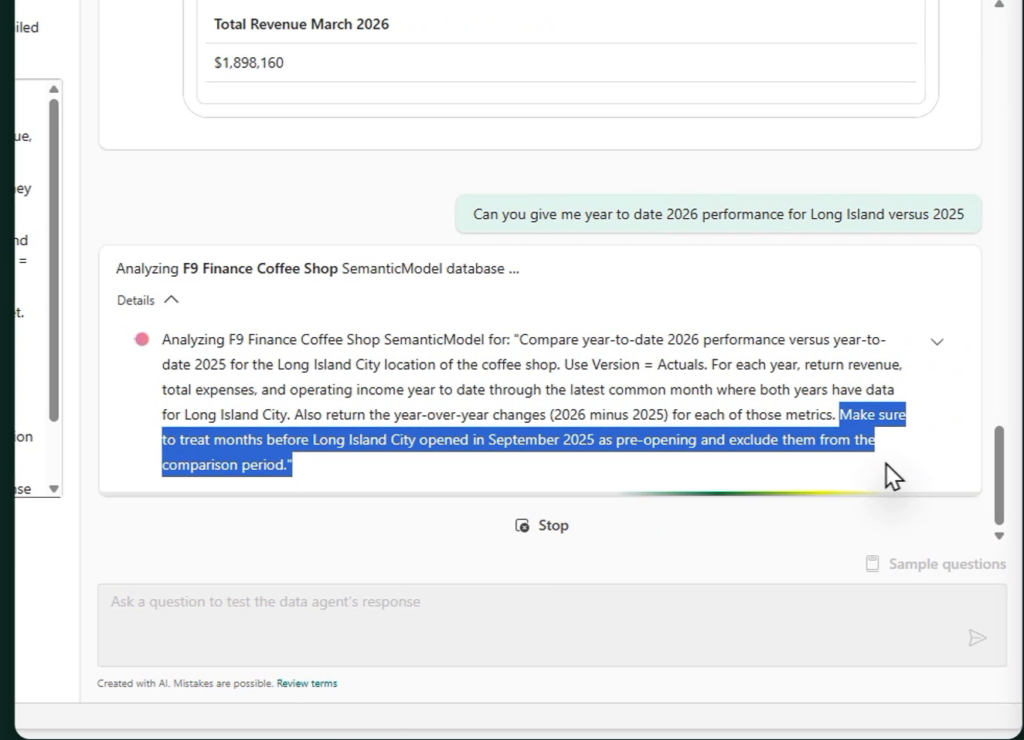Click the left panel scroll down arrow
The height and width of the screenshot is (740, 1024).
point(54,489)
